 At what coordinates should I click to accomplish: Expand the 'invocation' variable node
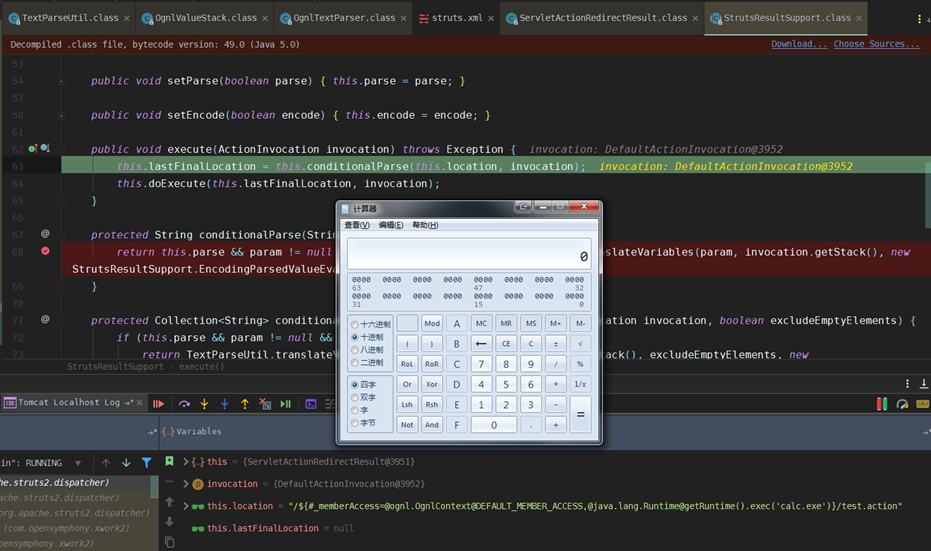185,484
